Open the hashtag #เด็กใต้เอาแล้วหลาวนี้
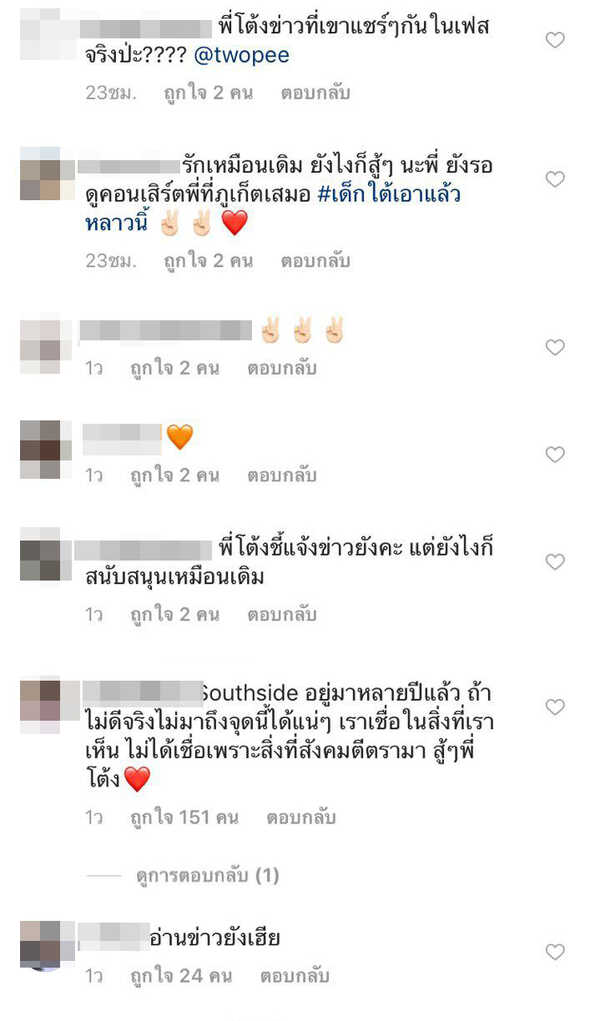This screenshot has height=1021, width=600. 272,208
